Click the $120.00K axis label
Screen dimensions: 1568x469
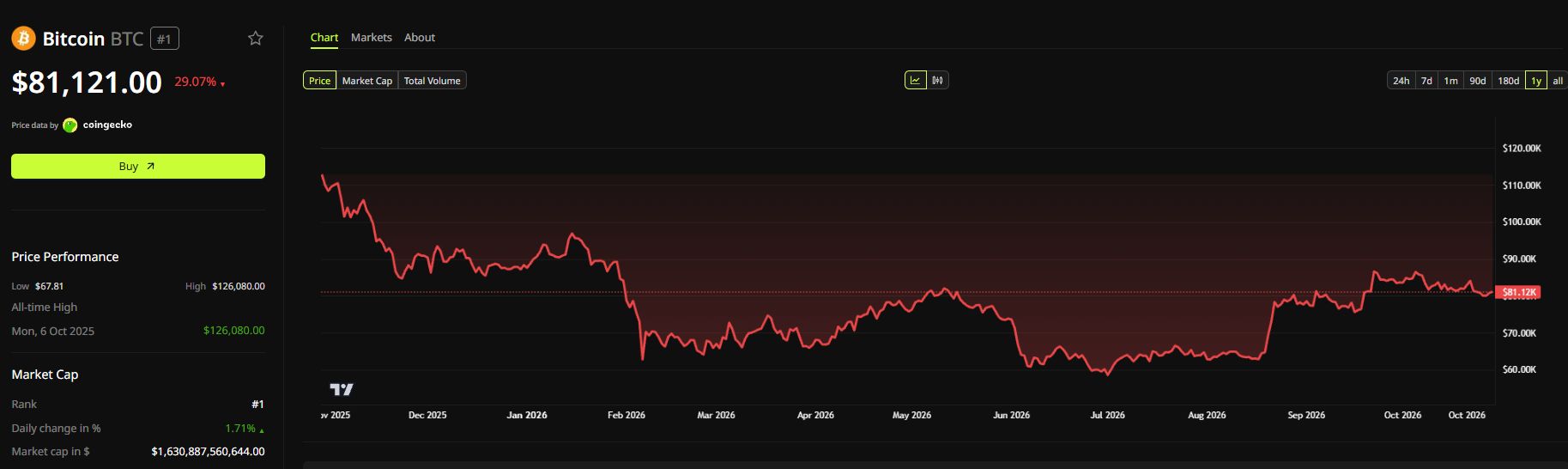(1522, 149)
